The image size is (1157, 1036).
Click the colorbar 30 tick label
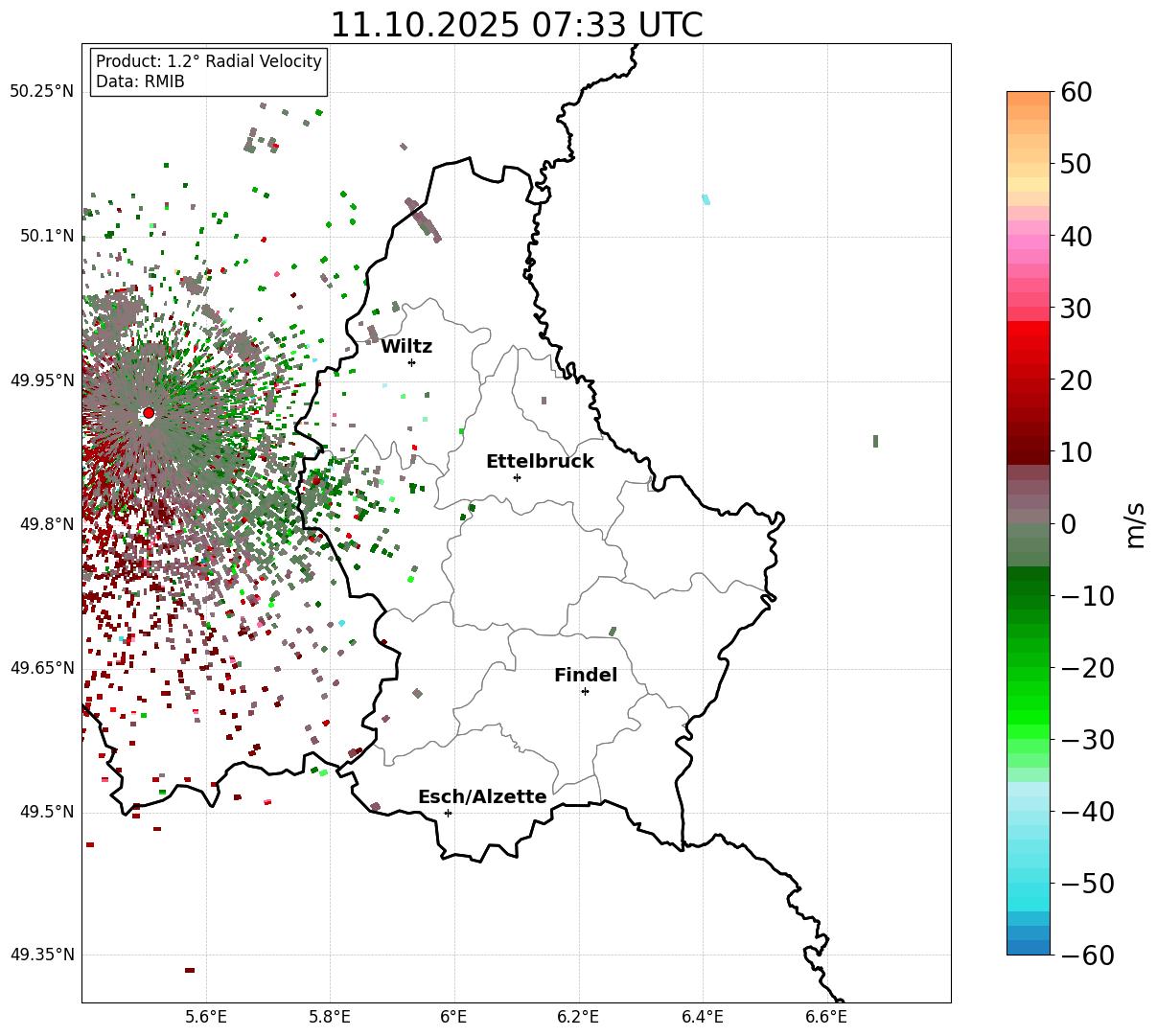pos(1075,309)
